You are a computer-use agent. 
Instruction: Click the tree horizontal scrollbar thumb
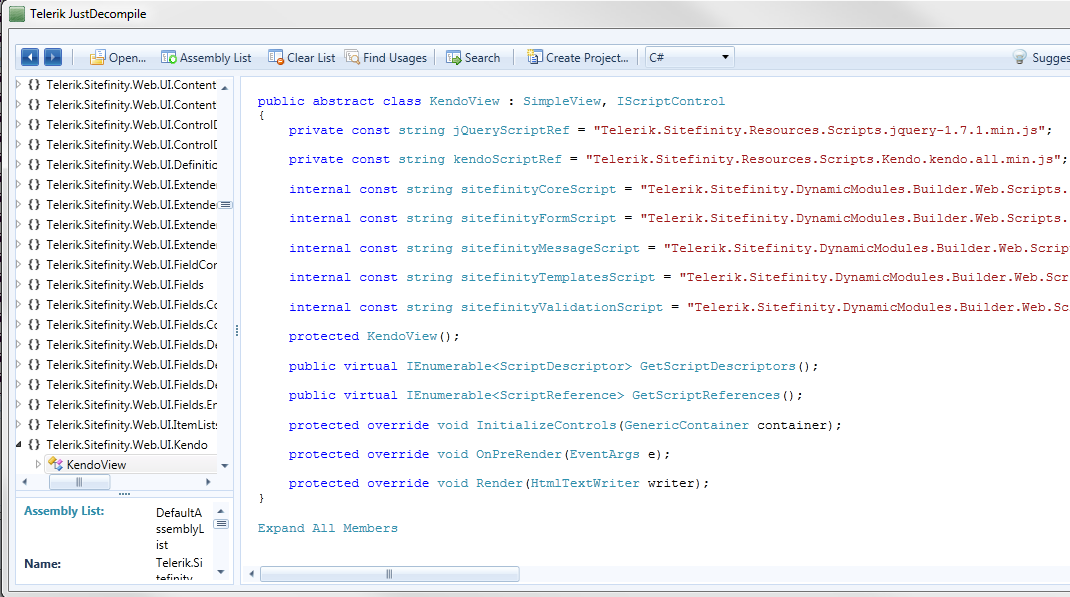pos(79,482)
